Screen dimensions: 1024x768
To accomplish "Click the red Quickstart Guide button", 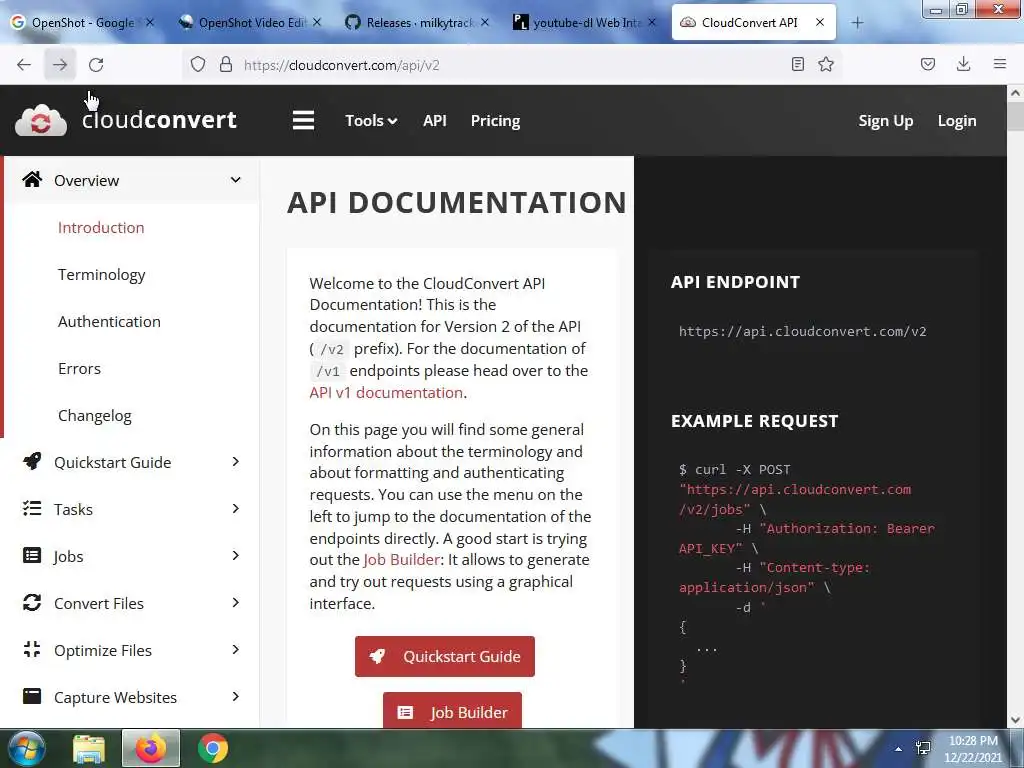I will click(445, 656).
